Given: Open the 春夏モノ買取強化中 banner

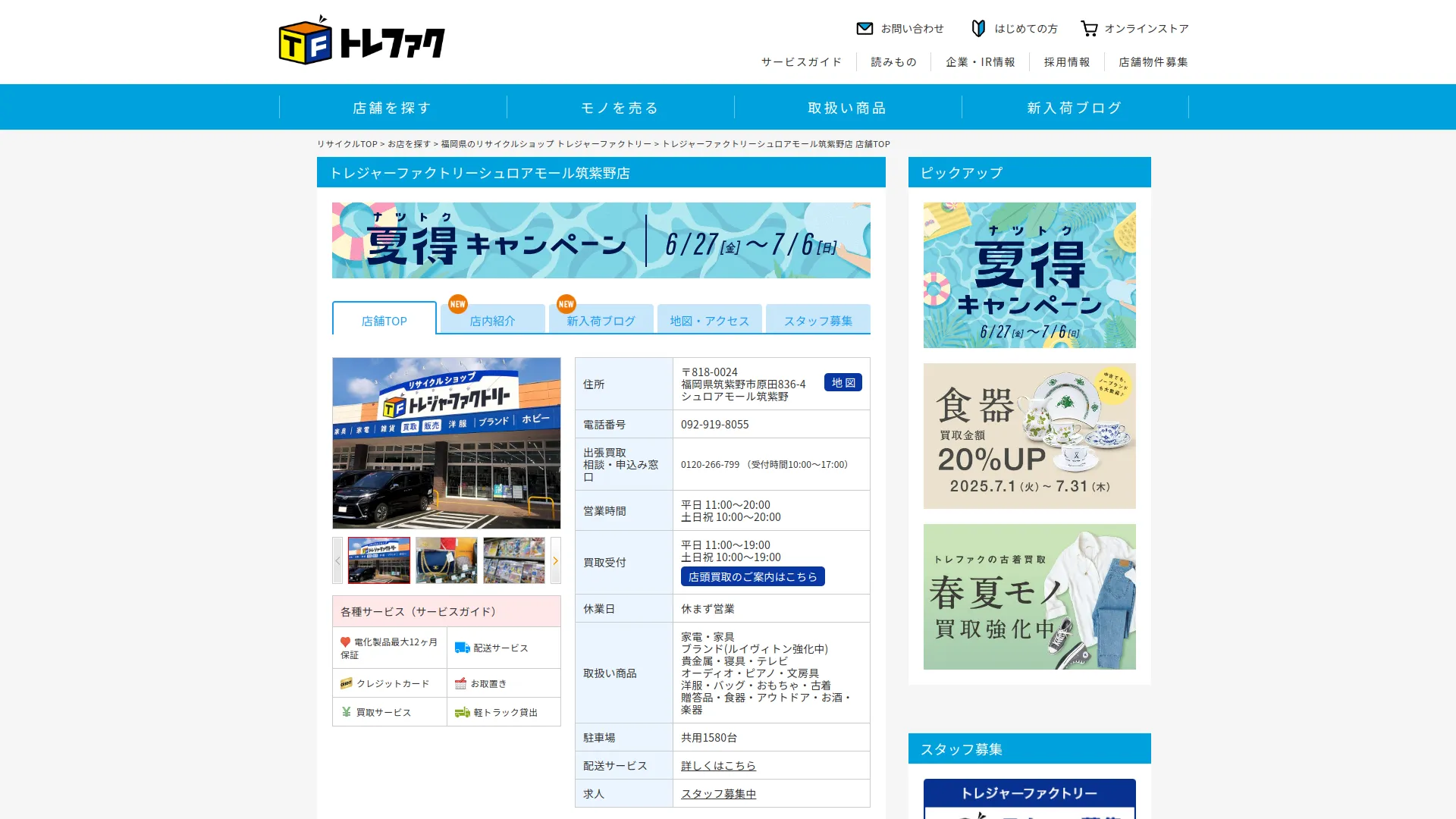Looking at the screenshot, I should point(1030,597).
